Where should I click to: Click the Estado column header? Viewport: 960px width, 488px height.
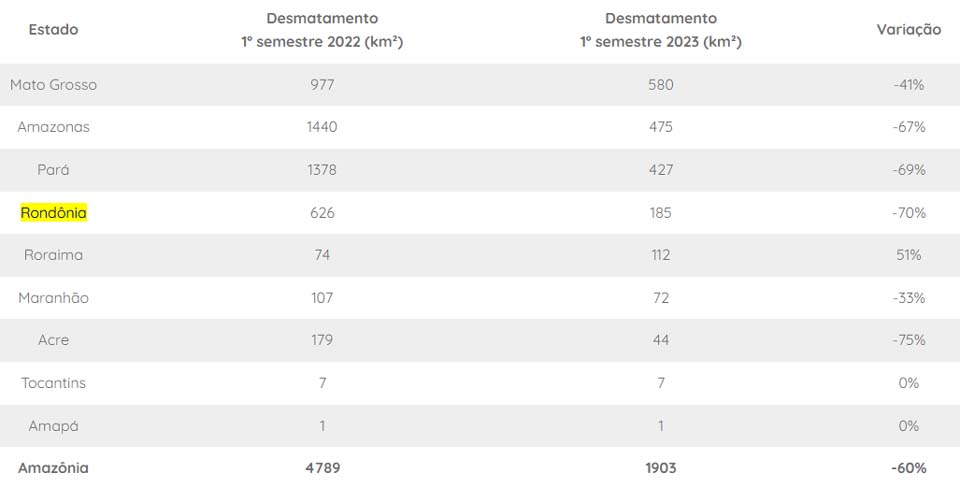pyautogui.click(x=54, y=30)
